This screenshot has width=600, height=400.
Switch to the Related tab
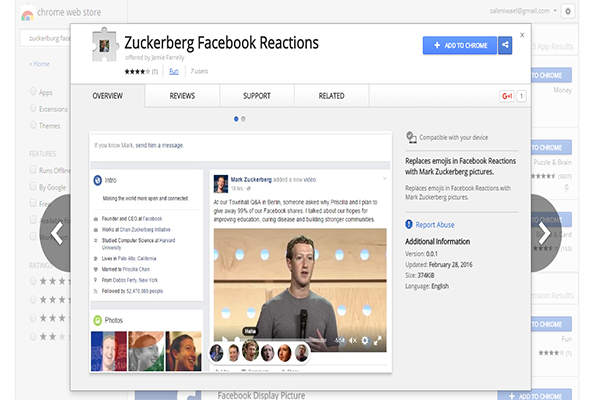tap(331, 96)
